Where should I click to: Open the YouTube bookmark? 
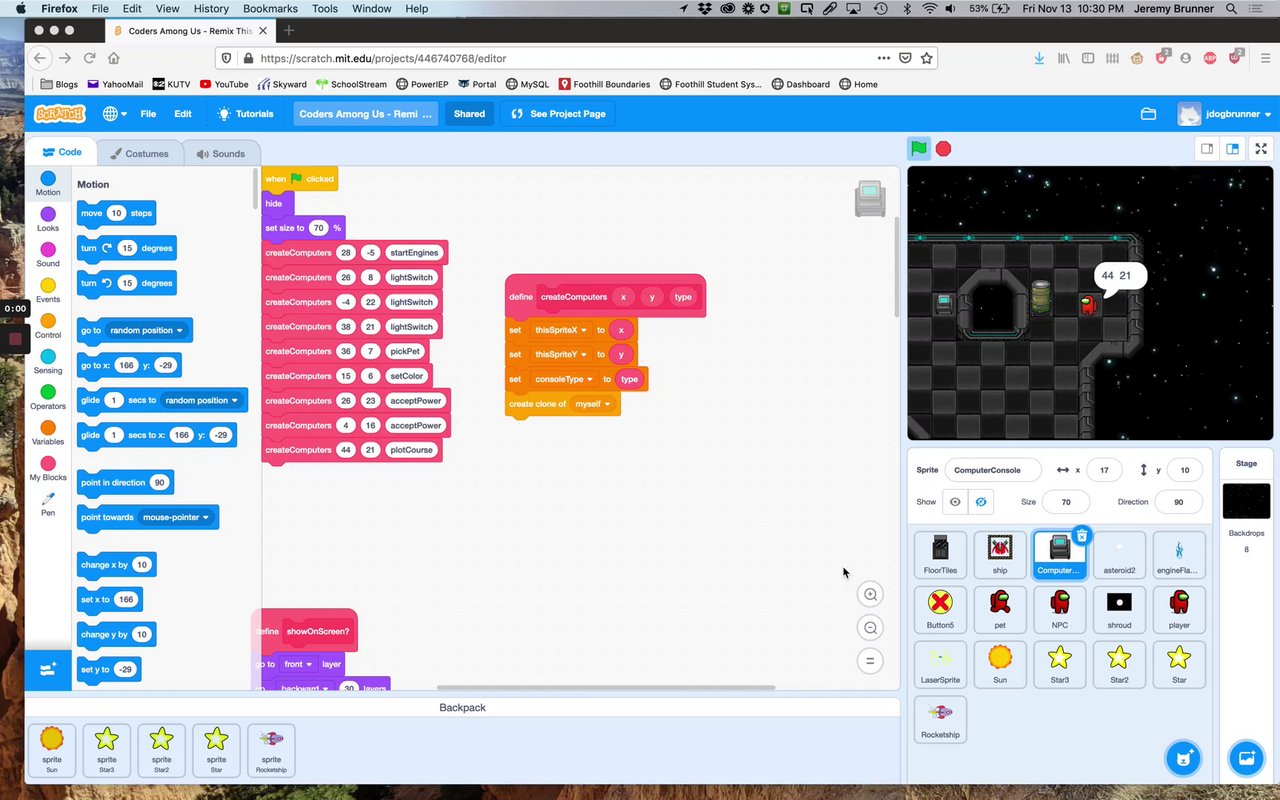(224, 84)
